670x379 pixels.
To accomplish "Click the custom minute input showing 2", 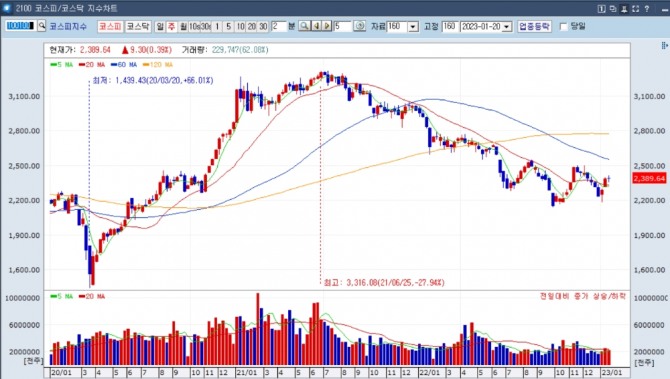I will click(279, 26).
